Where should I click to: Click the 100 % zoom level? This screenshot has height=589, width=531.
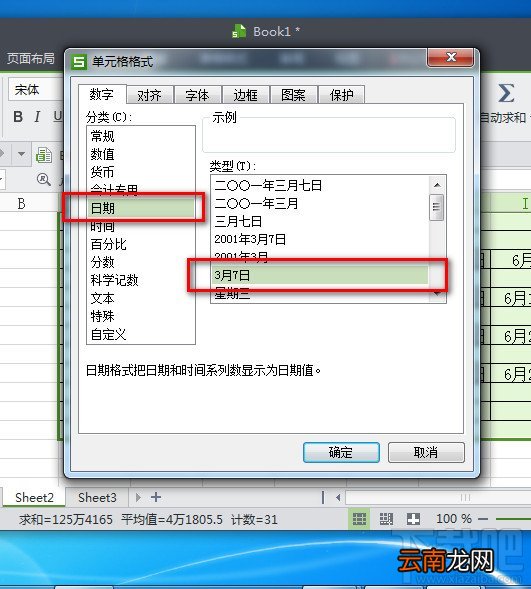click(454, 519)
